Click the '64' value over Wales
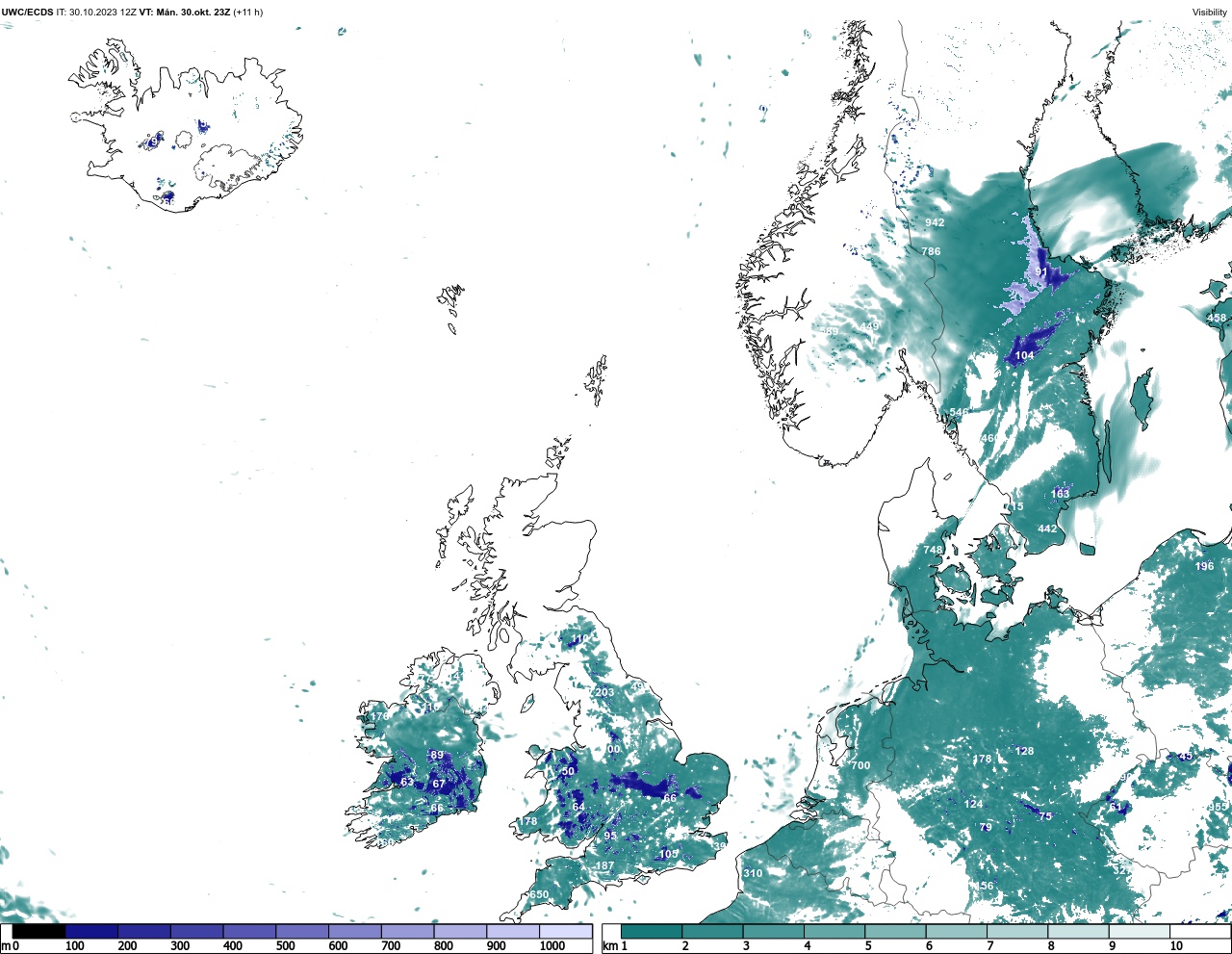This screenshot has height=954, width=1232. click(x=578, y=807)
